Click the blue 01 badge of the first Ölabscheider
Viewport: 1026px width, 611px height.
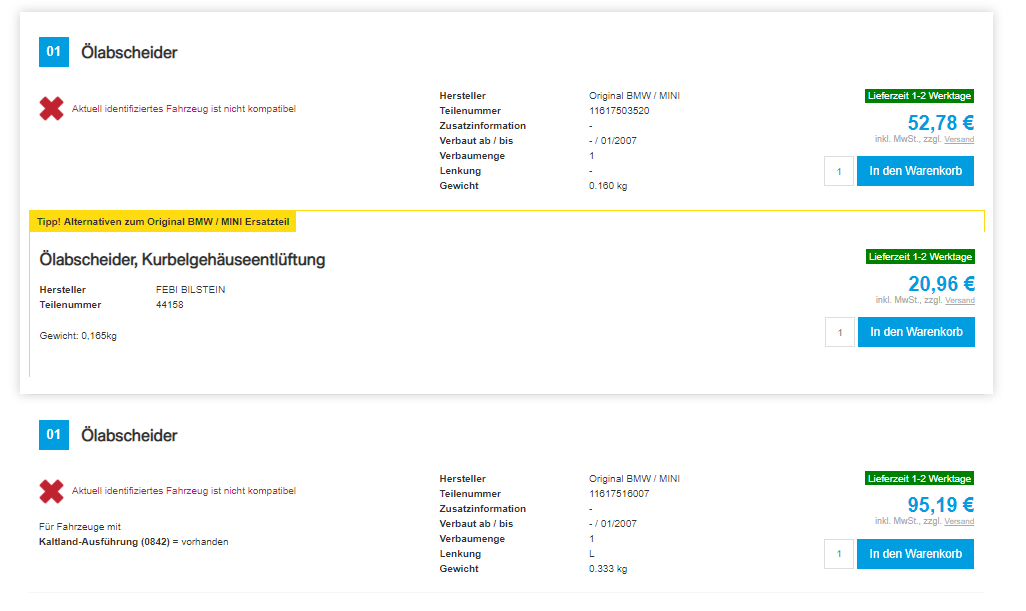click(53, 52)
